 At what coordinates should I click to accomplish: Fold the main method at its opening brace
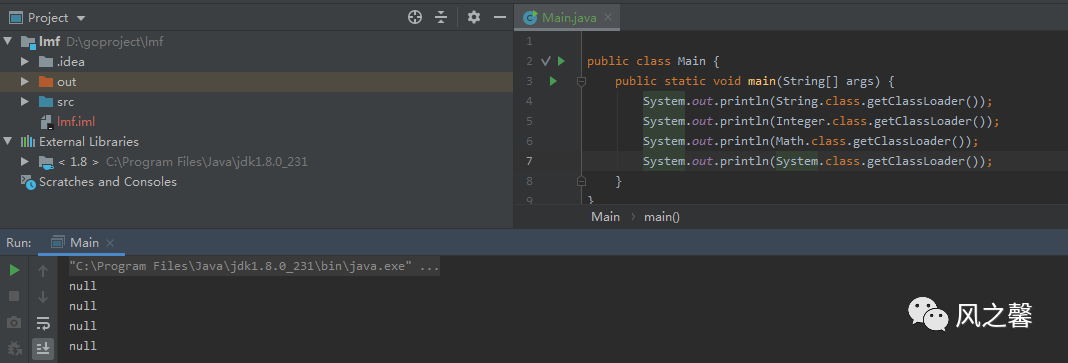click(581, 82)
